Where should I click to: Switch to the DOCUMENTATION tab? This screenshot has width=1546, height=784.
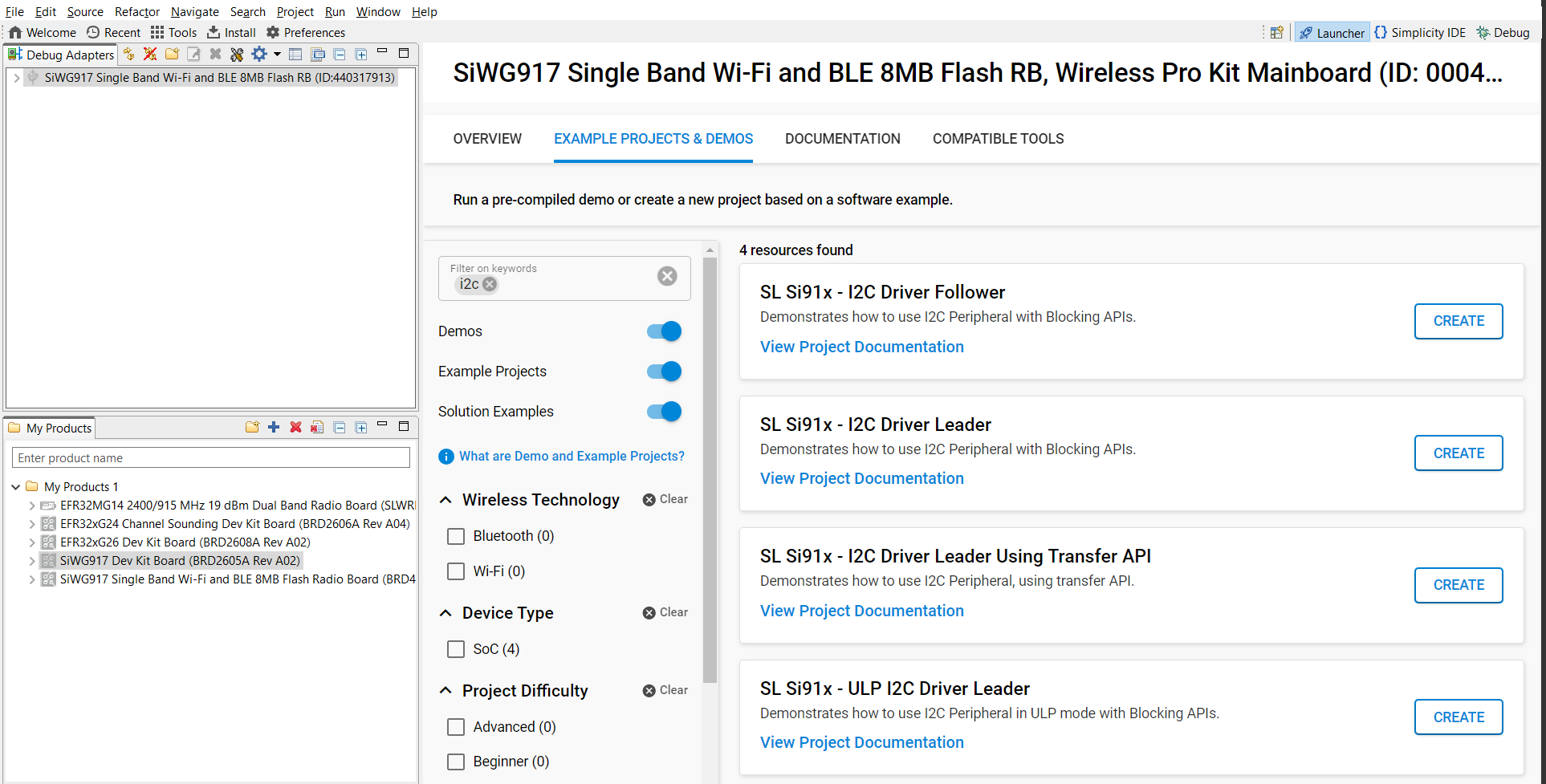pos(843,138)
